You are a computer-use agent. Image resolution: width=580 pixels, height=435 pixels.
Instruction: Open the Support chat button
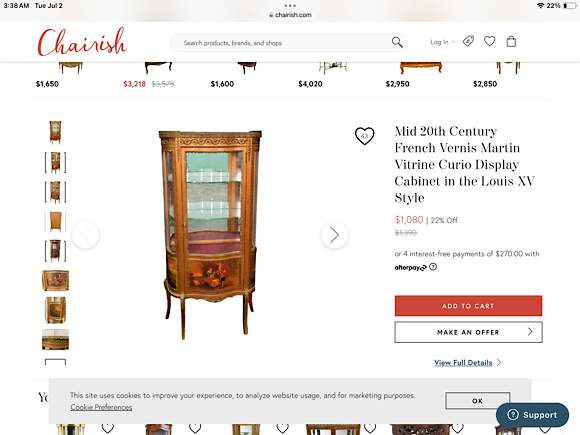[532, 415]
